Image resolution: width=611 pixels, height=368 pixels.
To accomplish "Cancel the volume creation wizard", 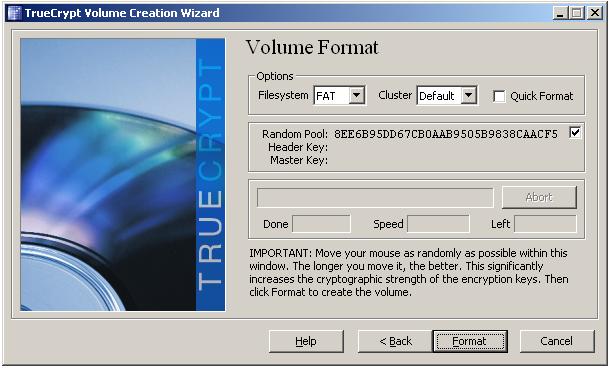I will point(557,341).
